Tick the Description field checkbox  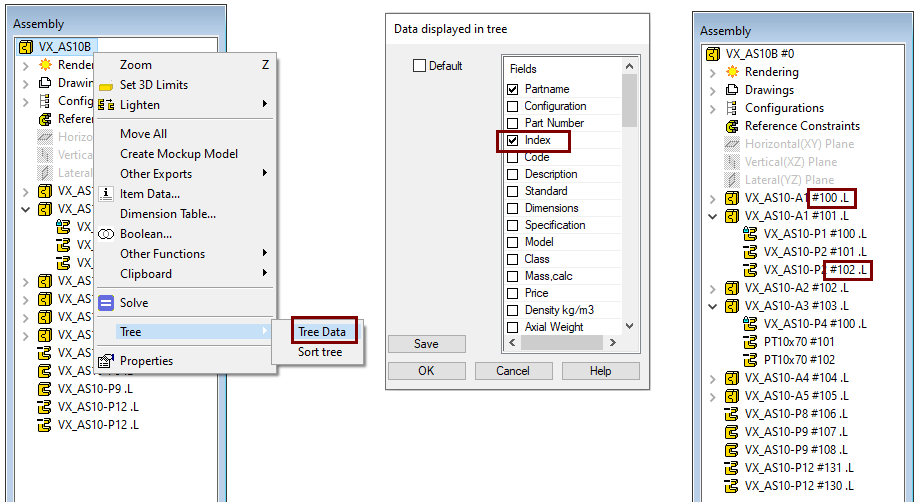tap(513, 174)
